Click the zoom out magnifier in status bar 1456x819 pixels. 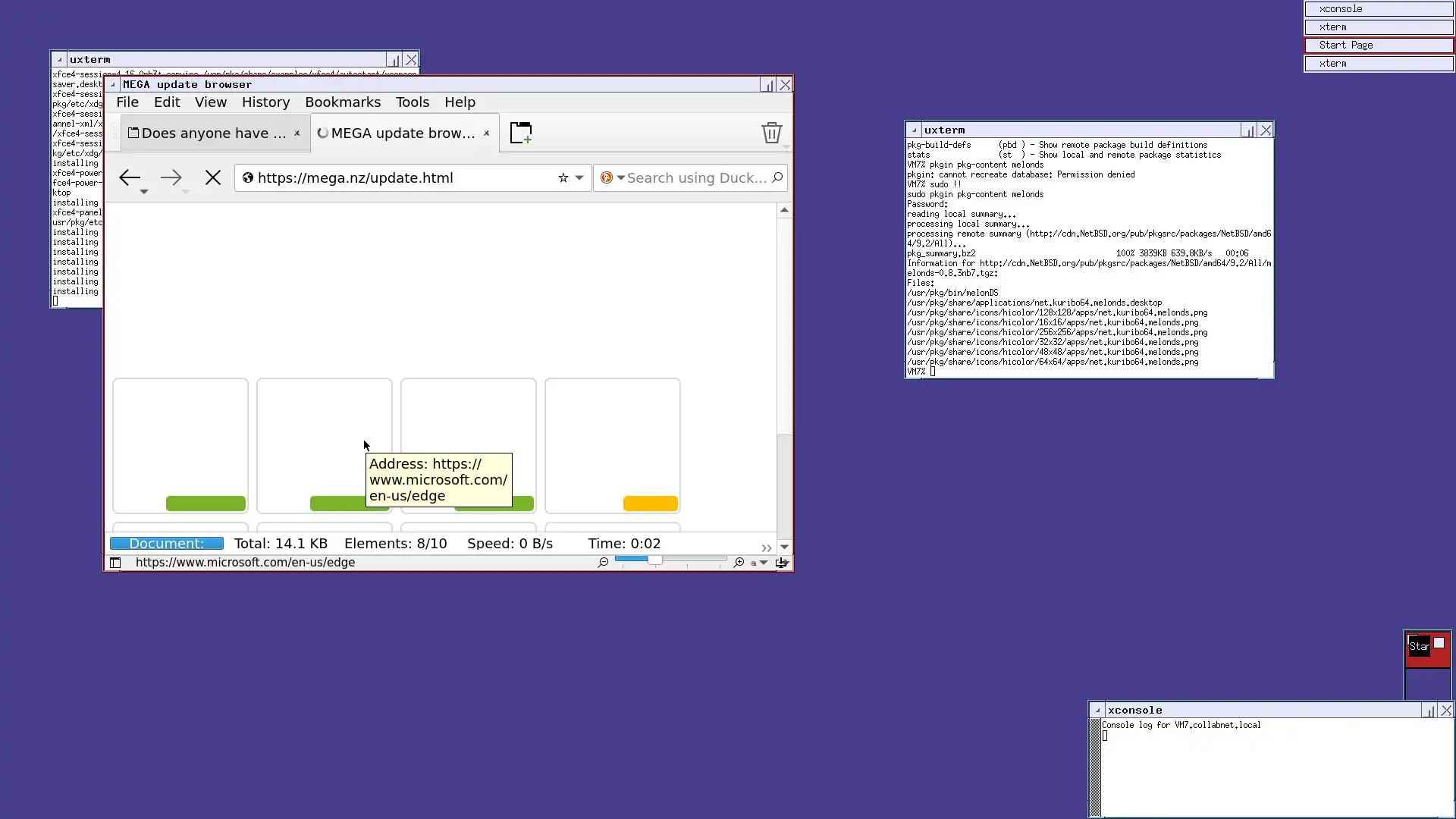point(603,562)
